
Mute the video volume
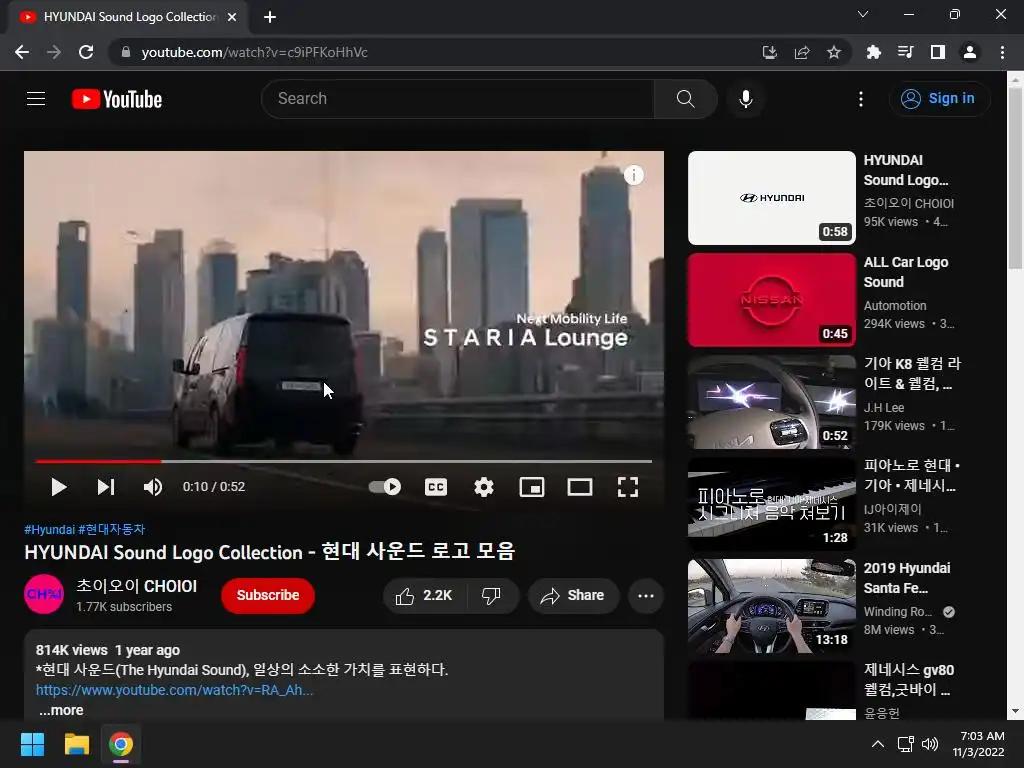tap(153, 487)
